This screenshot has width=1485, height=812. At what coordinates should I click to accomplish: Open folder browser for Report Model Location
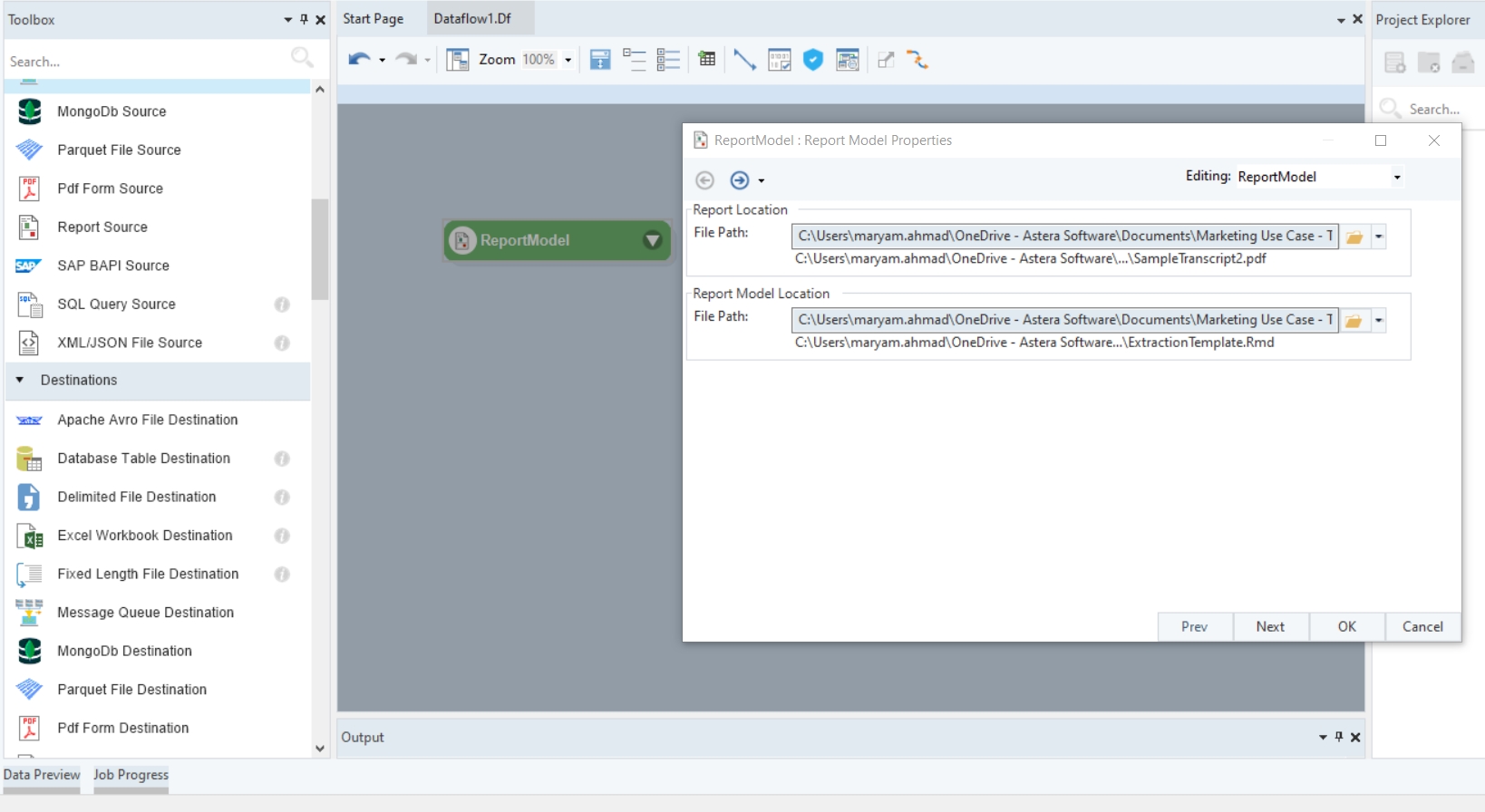1354,321
